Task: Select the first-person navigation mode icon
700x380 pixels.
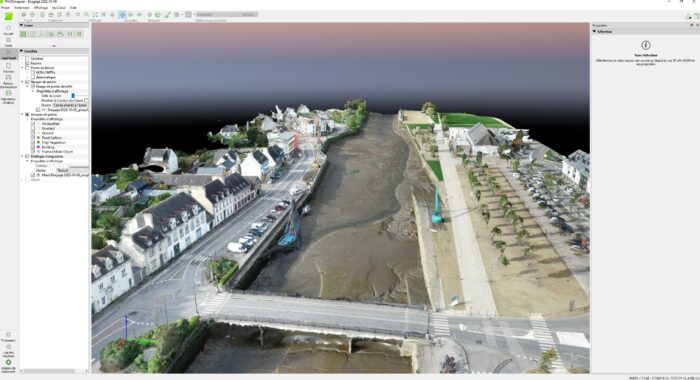Action: pos(139,14)
